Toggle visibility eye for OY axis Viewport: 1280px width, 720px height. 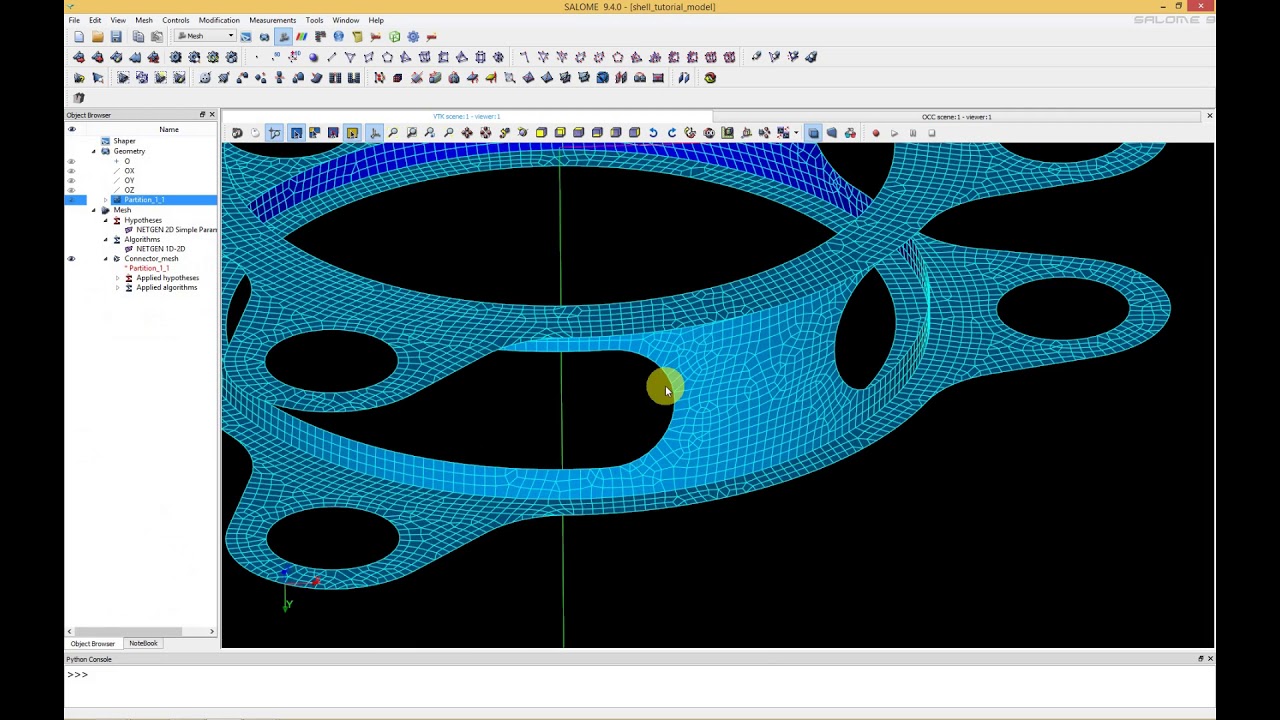click(x=71, y=180)
